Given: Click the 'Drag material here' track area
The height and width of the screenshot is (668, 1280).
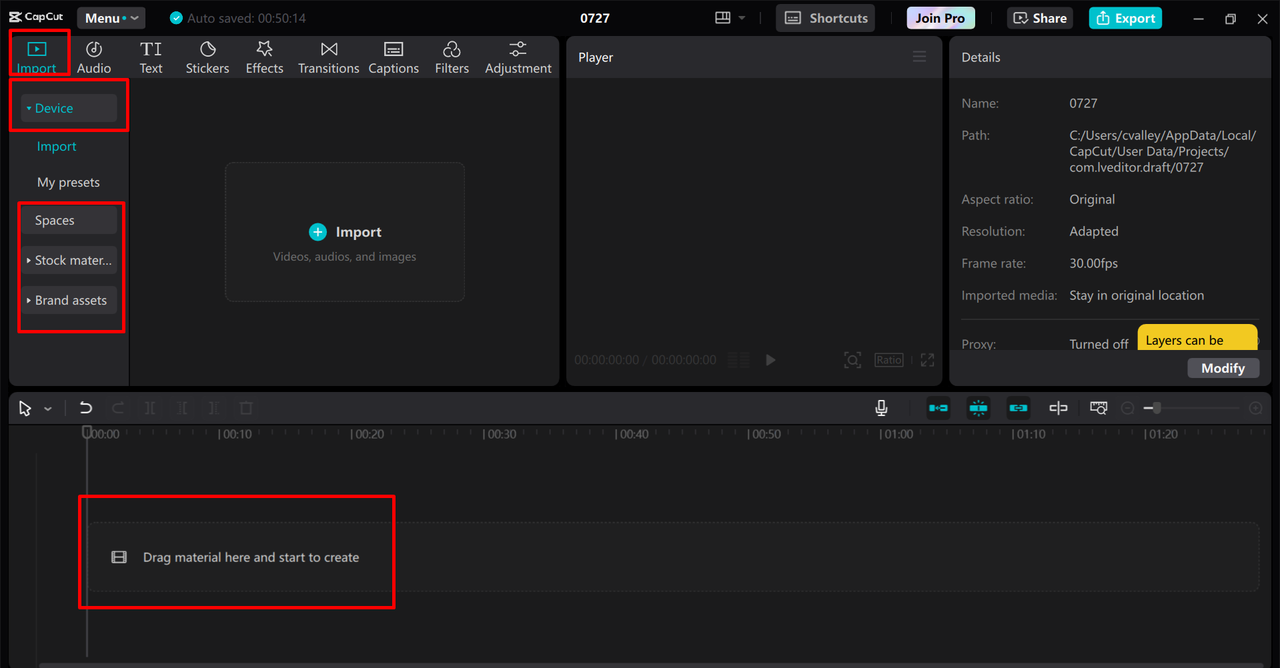Looking at the screenshot, I should click(673, 557).
